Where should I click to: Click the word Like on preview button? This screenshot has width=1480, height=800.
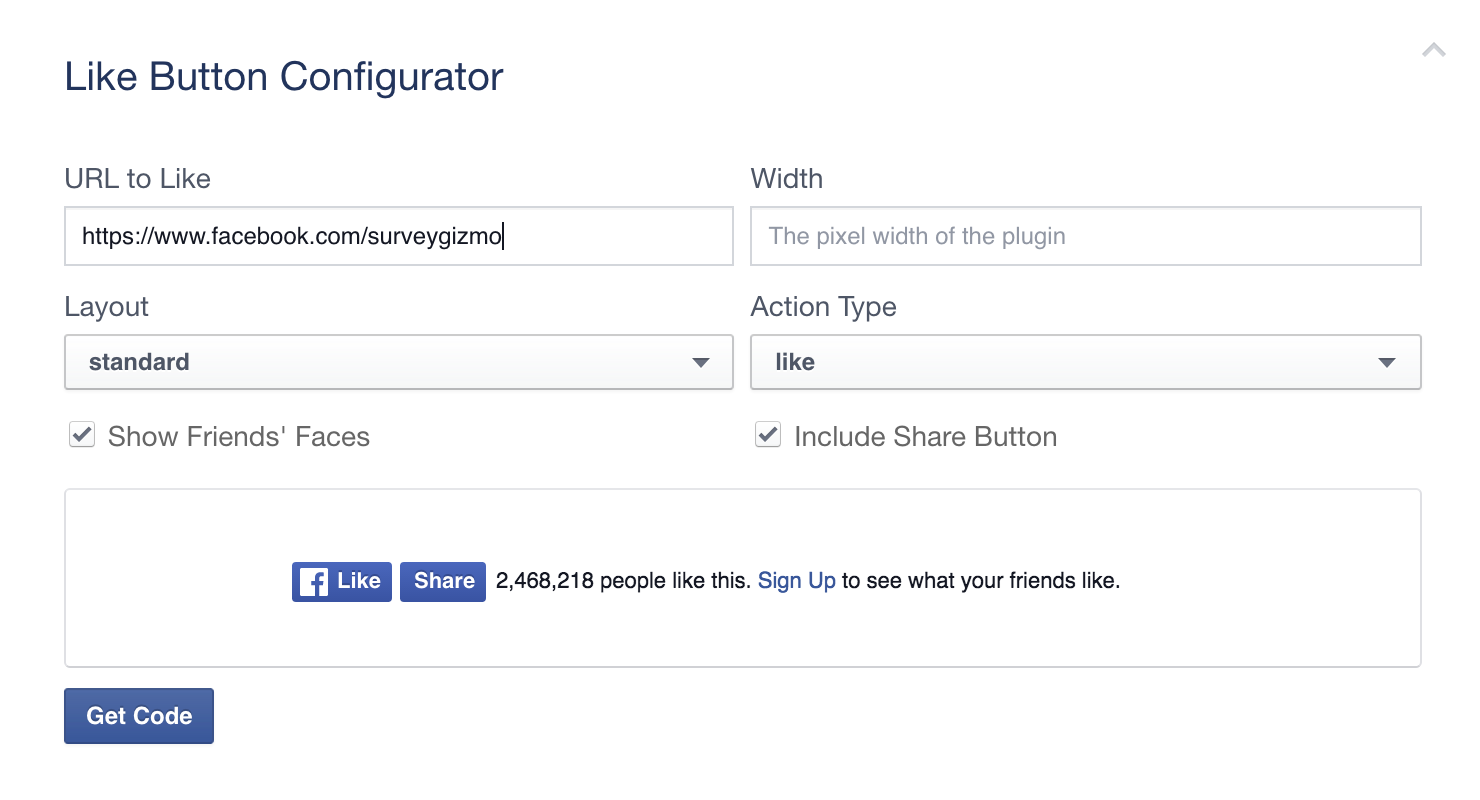pos(359,581)
